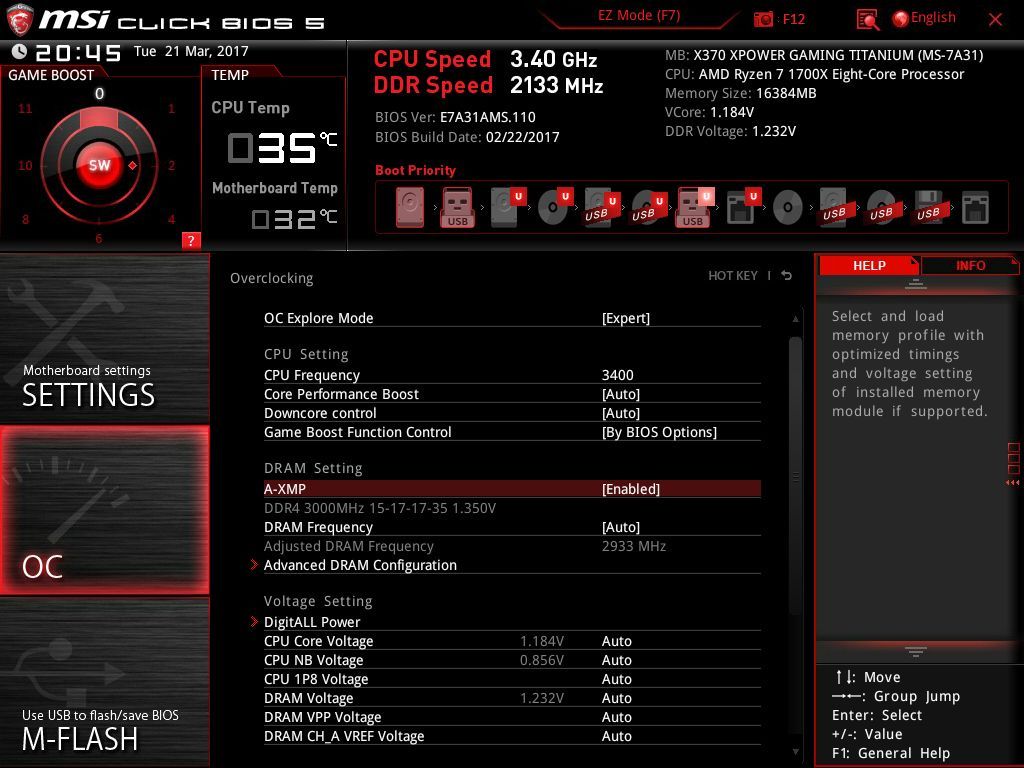Click the scroll-down arrow of the settings list

795,752
